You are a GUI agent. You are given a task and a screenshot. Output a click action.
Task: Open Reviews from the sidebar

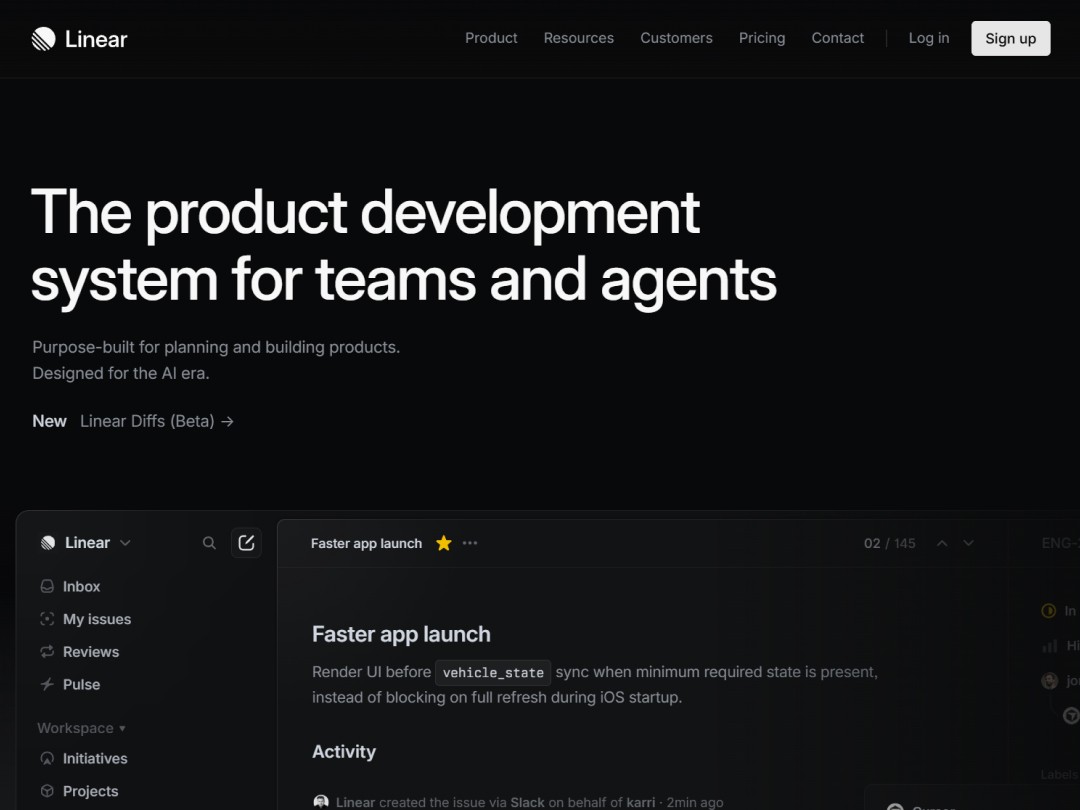click(x=90, y=651)
